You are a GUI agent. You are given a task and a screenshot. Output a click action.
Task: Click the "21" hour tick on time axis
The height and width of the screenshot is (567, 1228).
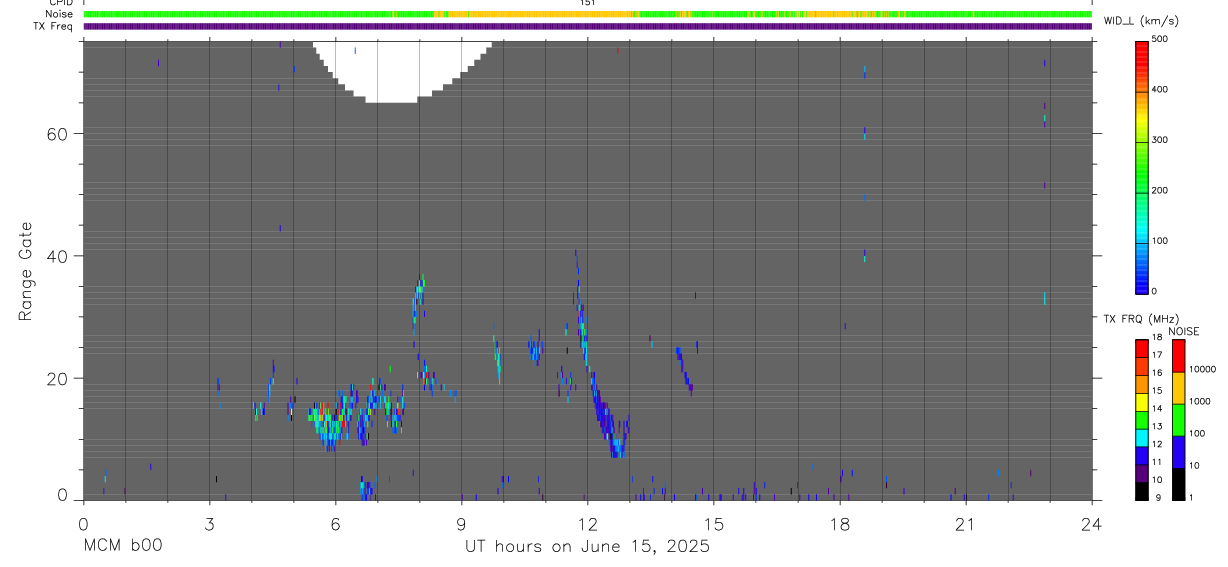(x=965, y=524)
